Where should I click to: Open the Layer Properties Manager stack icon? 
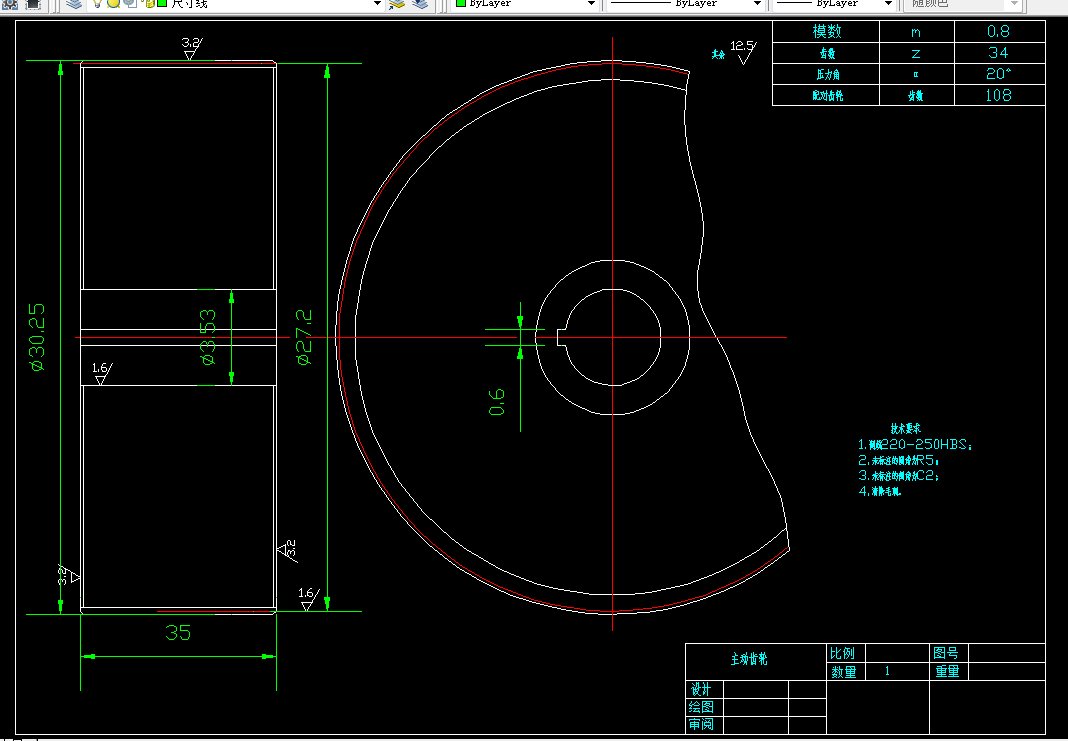(75, 3)
